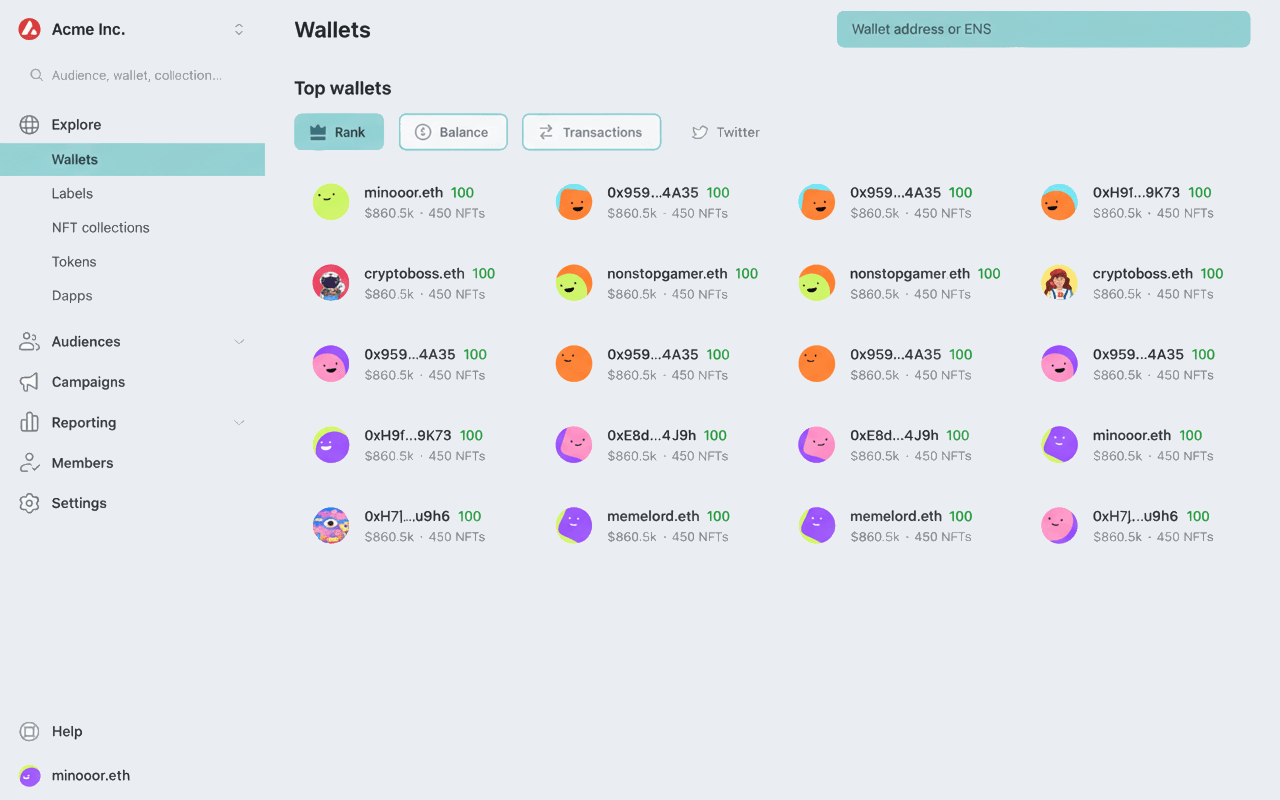
Task: Expand the Reporting section
Action: tap(239, 422)
